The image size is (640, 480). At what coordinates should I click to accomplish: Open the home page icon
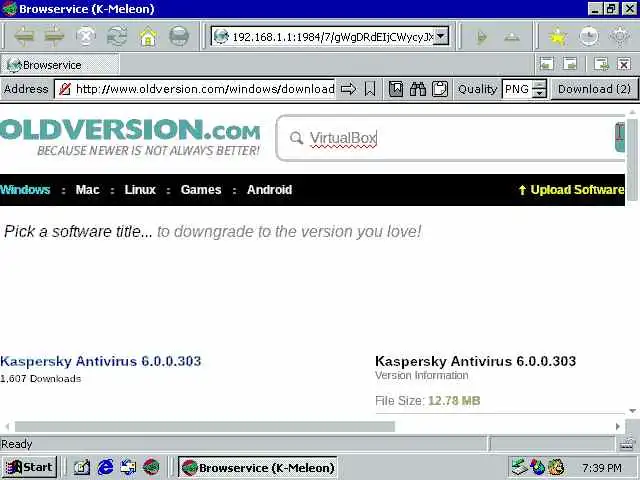coord(148,37)
